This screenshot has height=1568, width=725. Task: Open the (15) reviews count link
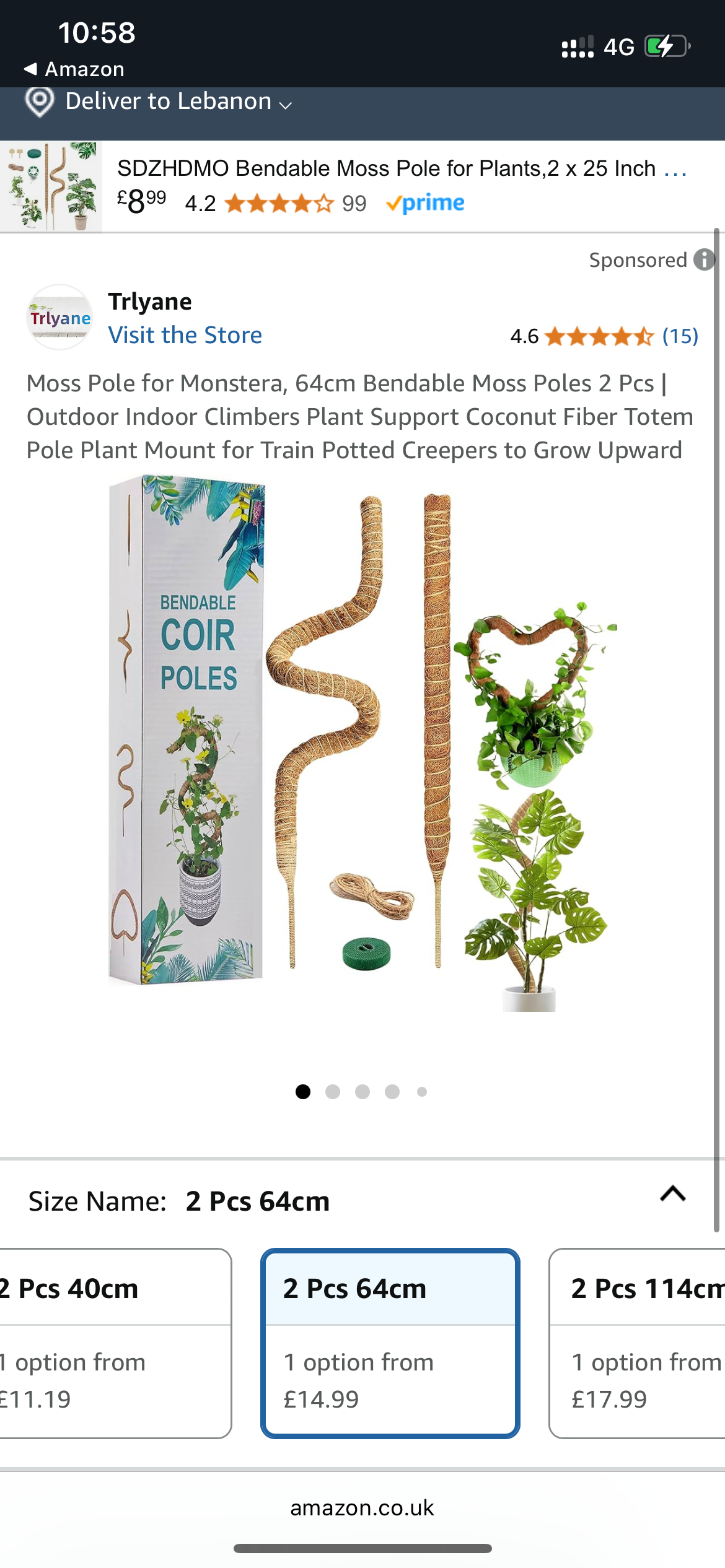click(680, 336)
